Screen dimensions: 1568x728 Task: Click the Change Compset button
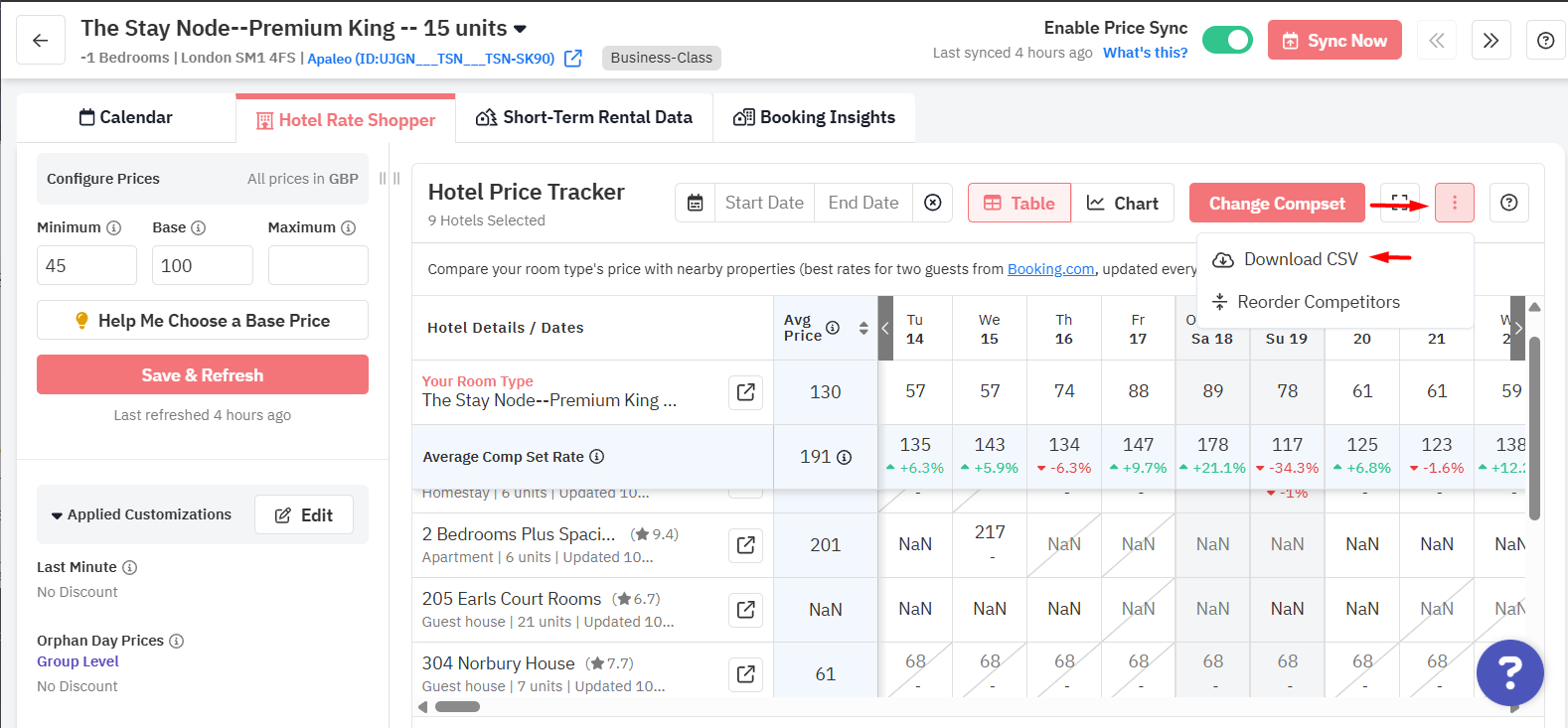coord(1277,203)
